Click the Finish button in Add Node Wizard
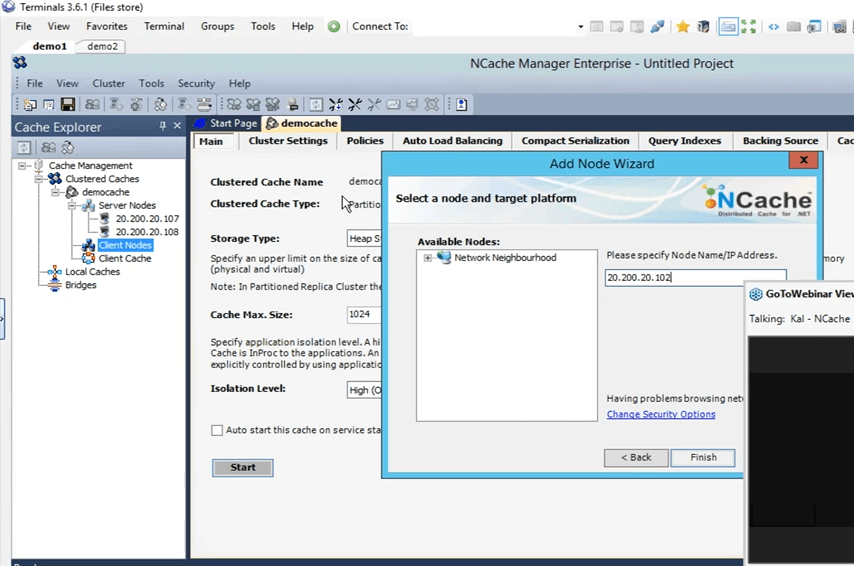The height and width of the screenshot is (566, 854). [x=703, y=458]
